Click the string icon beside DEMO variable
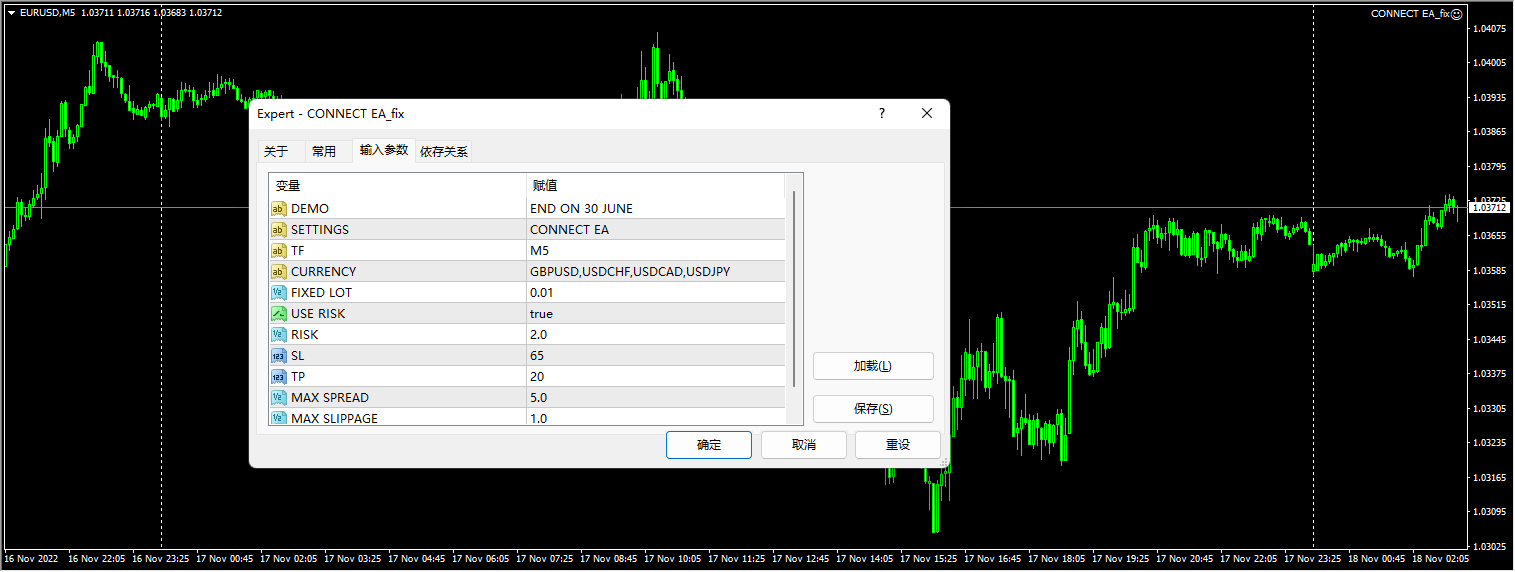Image resolution: width=1515 pixels, height=572 pixels. point(279,209)
